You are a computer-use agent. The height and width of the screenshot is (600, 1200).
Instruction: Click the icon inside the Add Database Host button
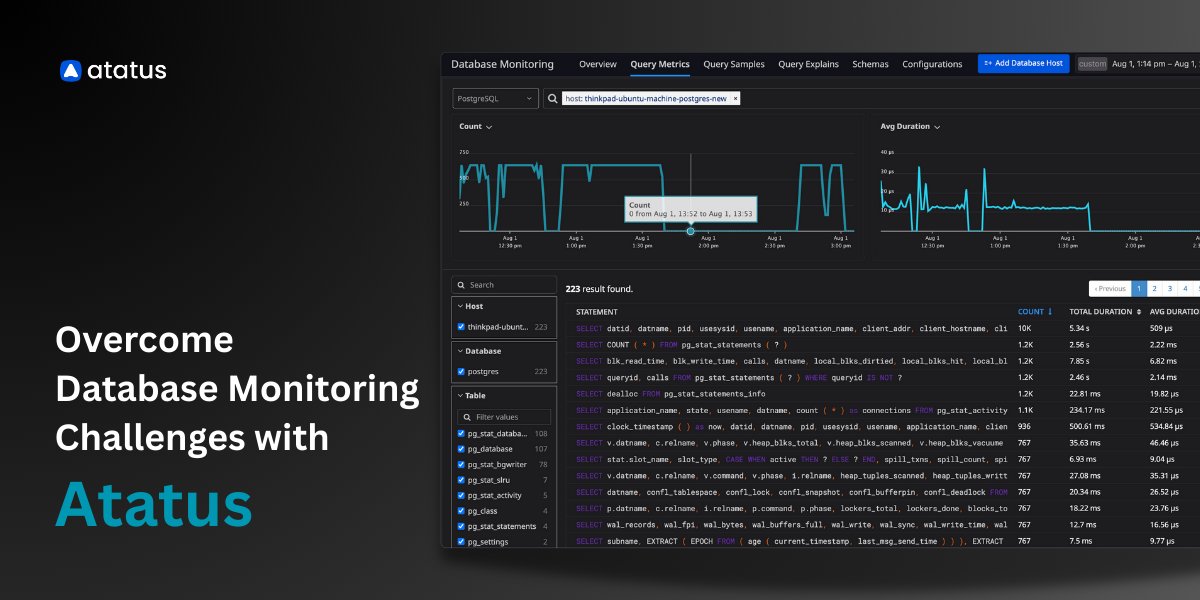point(990,63)
